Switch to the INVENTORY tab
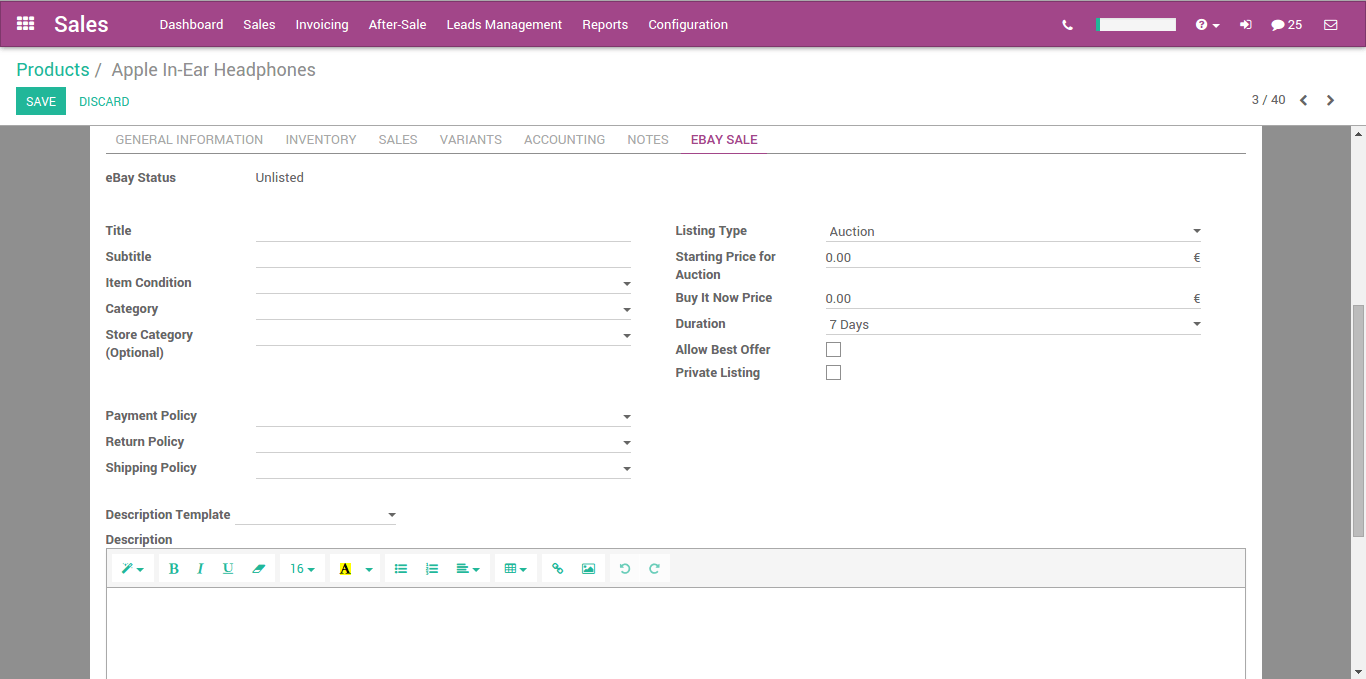Viewport: 1366px width, 679px height. pyautogui.click(x=320, y=139)
